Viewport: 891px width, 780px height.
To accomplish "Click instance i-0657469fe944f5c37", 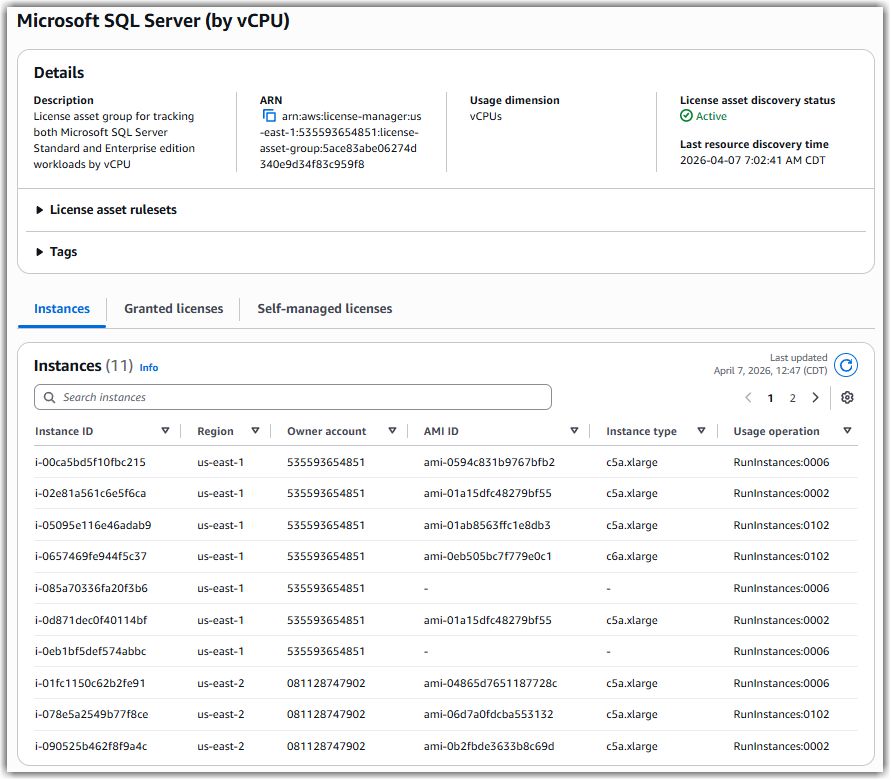I will pyautogui.click(x=90, y=556).
